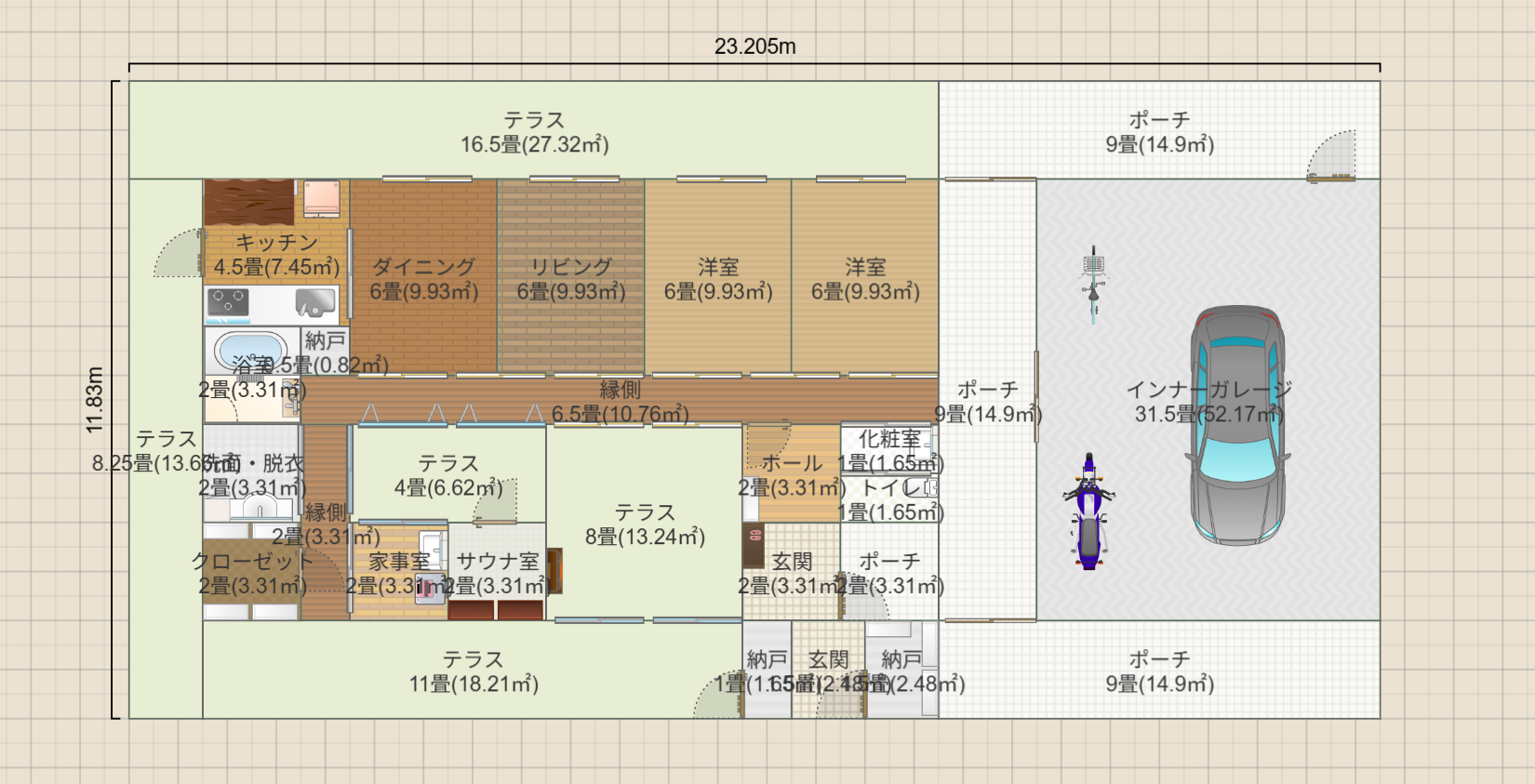Image resolution: width=1535 pixels, height=784 pixels.
Task: Click the ポーチ 9畳 label below the garage
Action: (1160, 671)
